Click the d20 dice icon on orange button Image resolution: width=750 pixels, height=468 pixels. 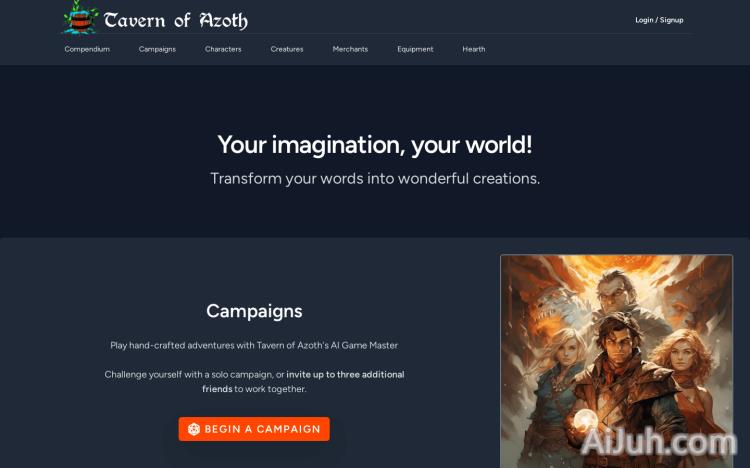[x=194, y=429]
